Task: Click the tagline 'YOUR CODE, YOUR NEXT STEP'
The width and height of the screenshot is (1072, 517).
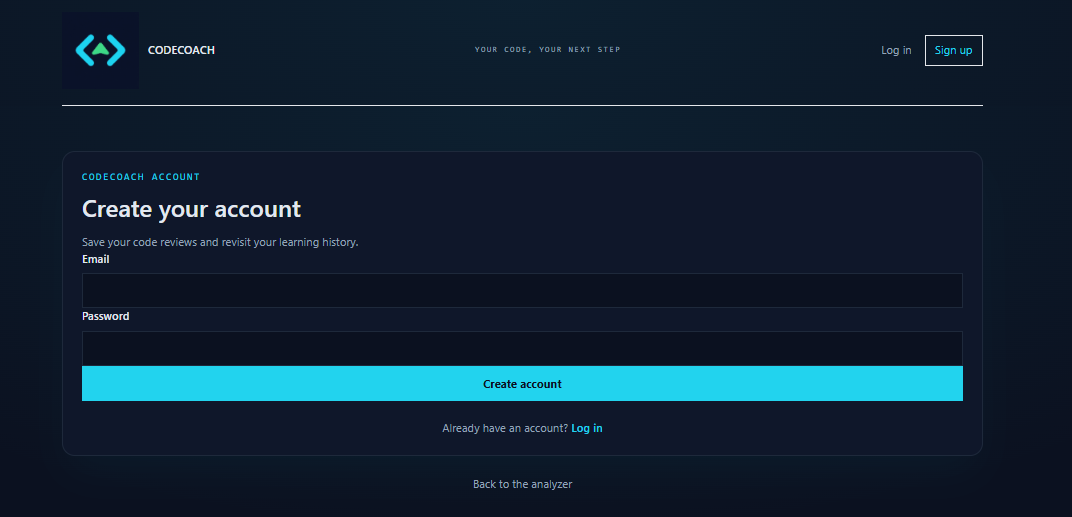Action: click(548, 49)
